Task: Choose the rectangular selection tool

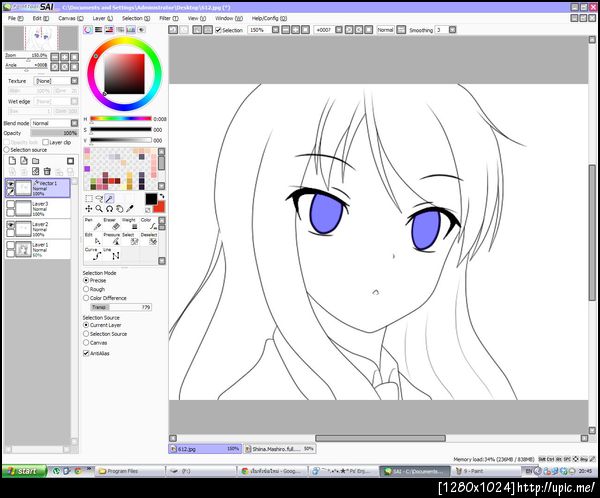Action: (x=89, y=198)
